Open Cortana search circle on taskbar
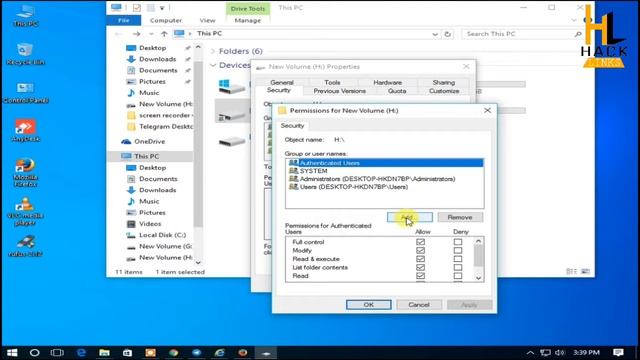Image resolution: width=640 pixels, height=360 pixels. point(35,353)
